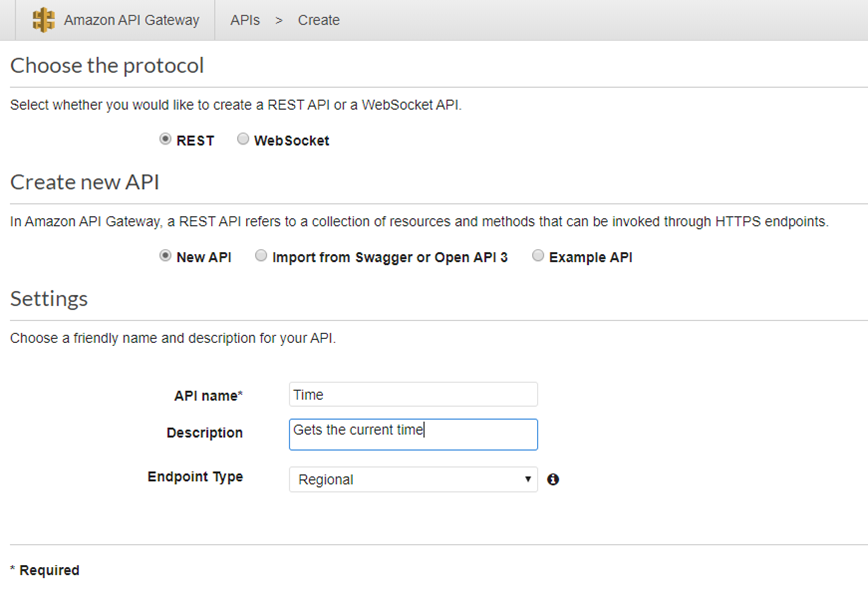The height and width of the screenshot is (608, 868).
Task: Select the Example API radio option
Action: 538,255
